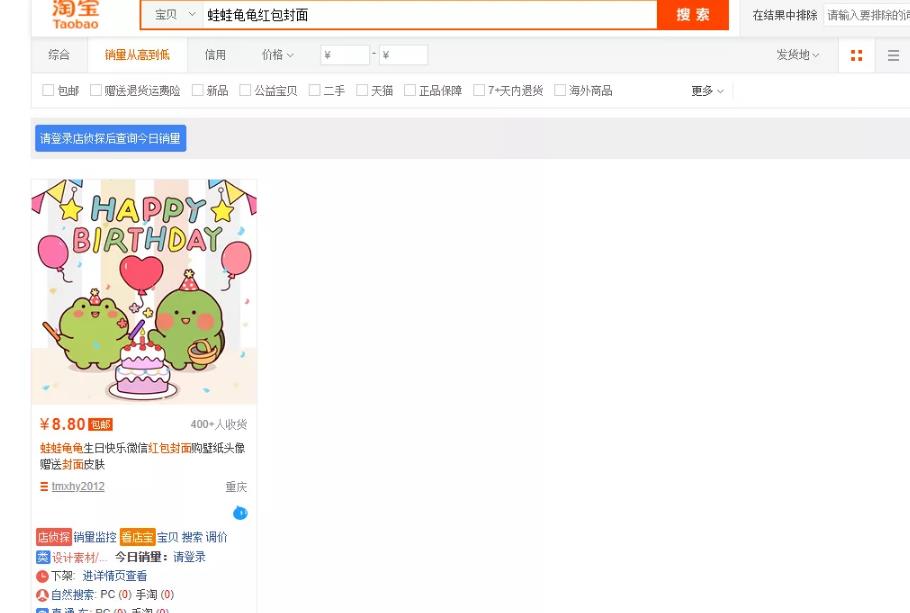The width and height of the screenshot is (910, 613).
Task: Click the red clock 下架 icon
Action: pos(42,576)
